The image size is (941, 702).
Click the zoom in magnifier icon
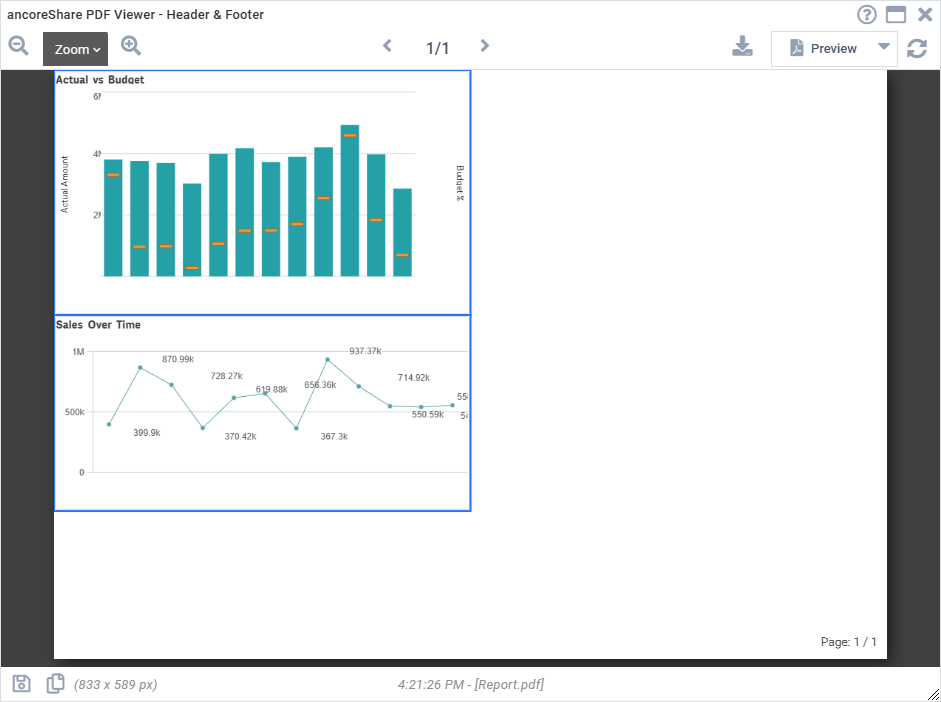[131, 46]
